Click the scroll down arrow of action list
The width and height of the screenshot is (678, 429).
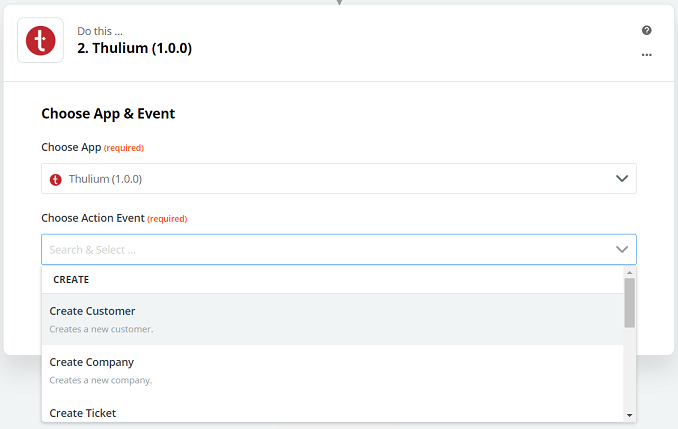[x=630, y=415]
